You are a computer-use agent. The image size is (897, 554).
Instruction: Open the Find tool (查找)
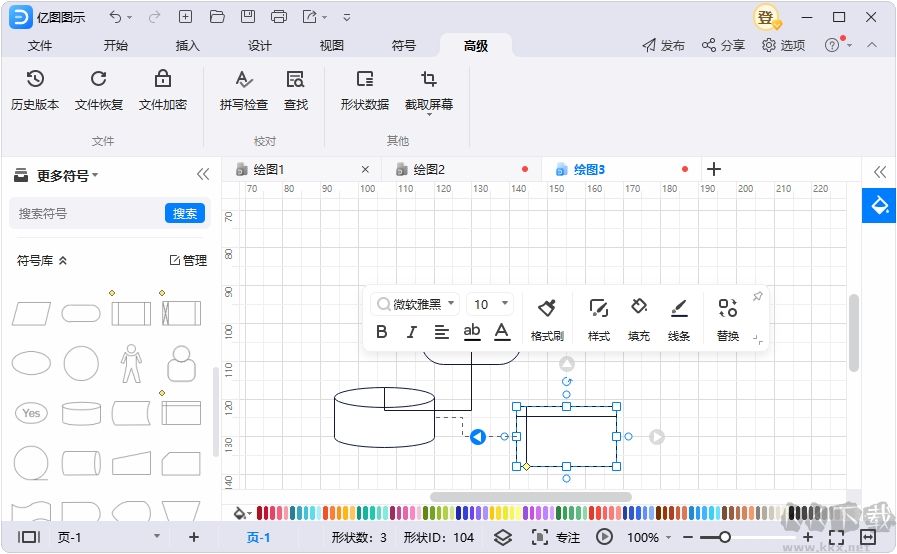click(295, 90)
